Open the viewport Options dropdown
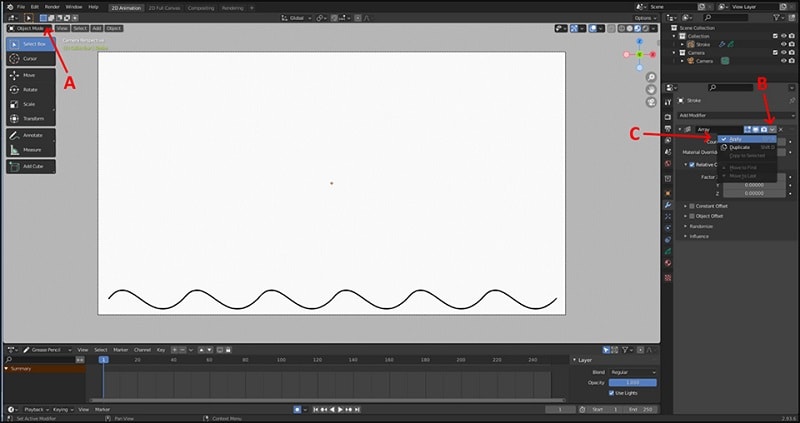Viewport: 800px width, 423px height. coord(645,18)
